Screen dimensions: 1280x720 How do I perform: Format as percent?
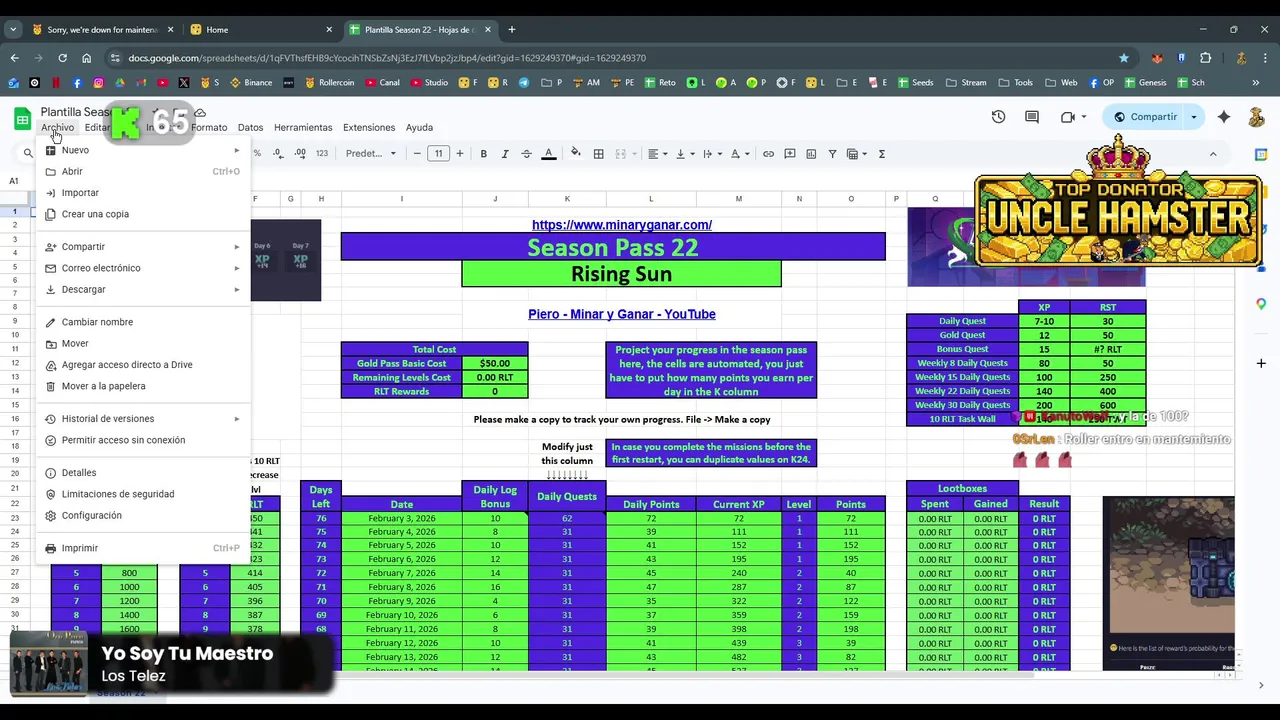coord(257,154)
